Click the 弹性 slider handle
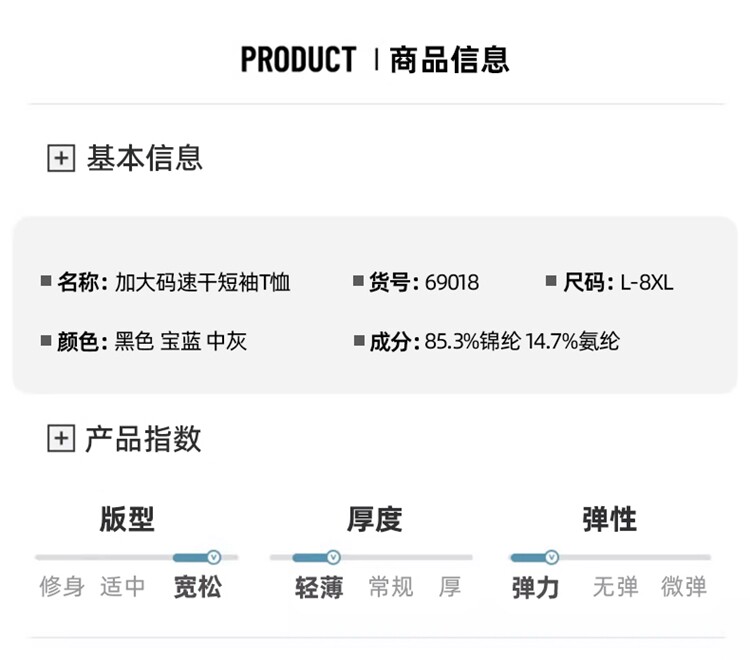 coord(551,557)
